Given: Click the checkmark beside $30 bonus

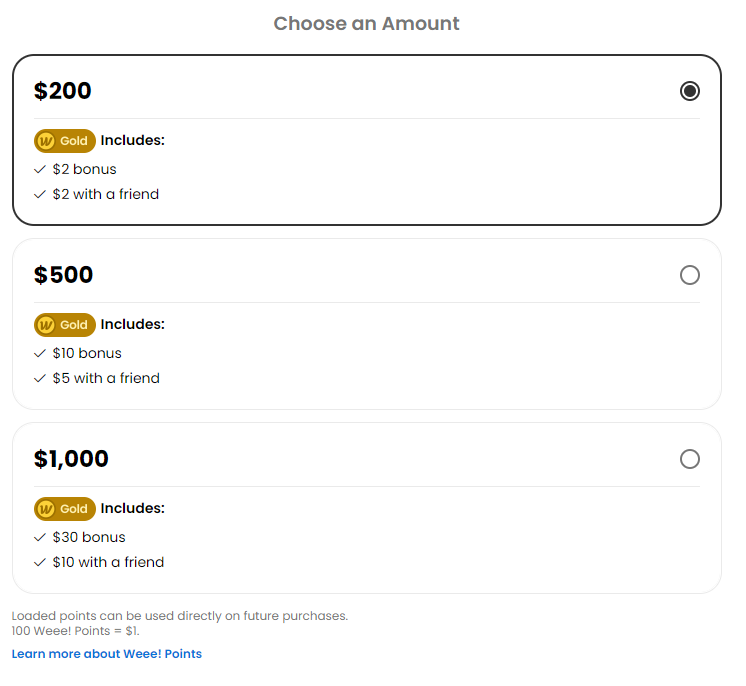Looking at the screenshot, I should tap(40, 538).
